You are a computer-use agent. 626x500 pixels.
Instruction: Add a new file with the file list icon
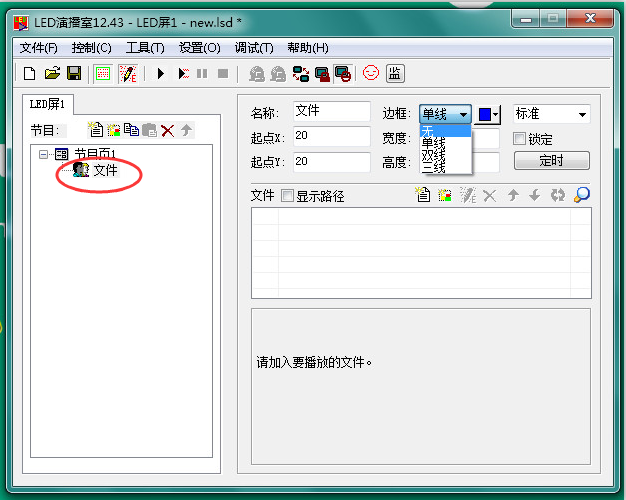point(423,195)
